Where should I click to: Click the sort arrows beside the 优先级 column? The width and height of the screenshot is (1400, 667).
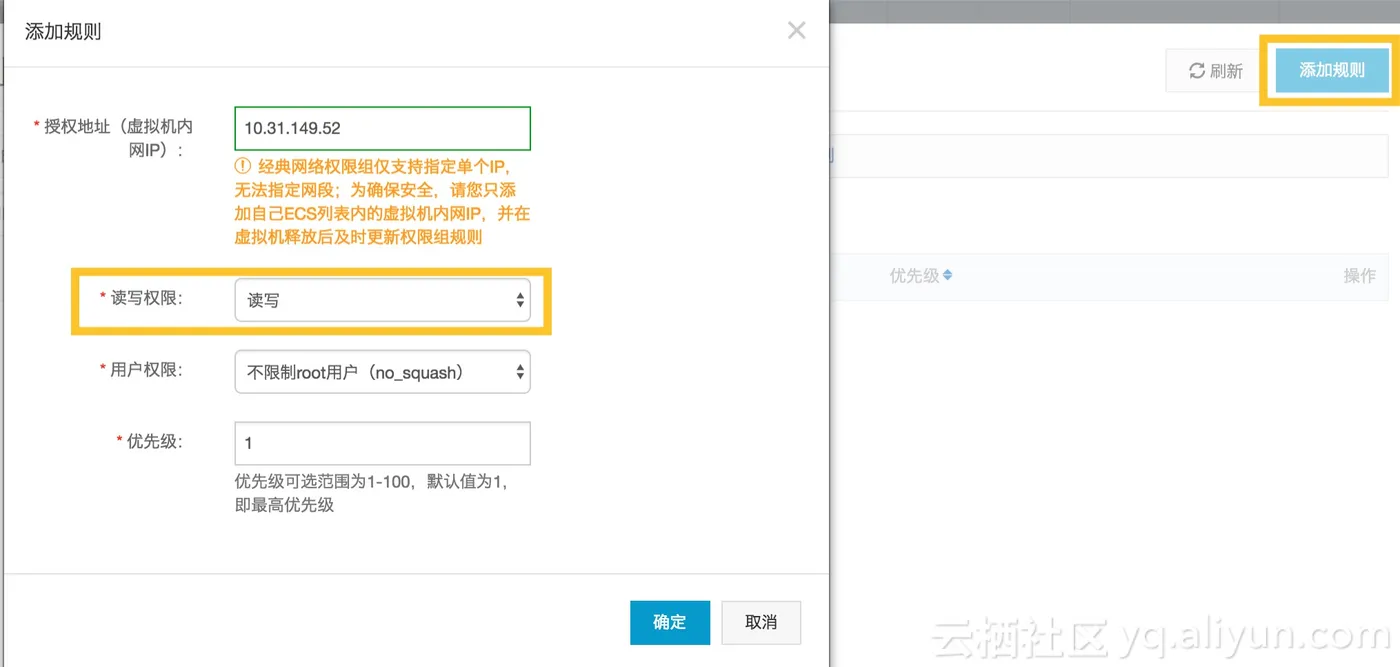point(947,275)
